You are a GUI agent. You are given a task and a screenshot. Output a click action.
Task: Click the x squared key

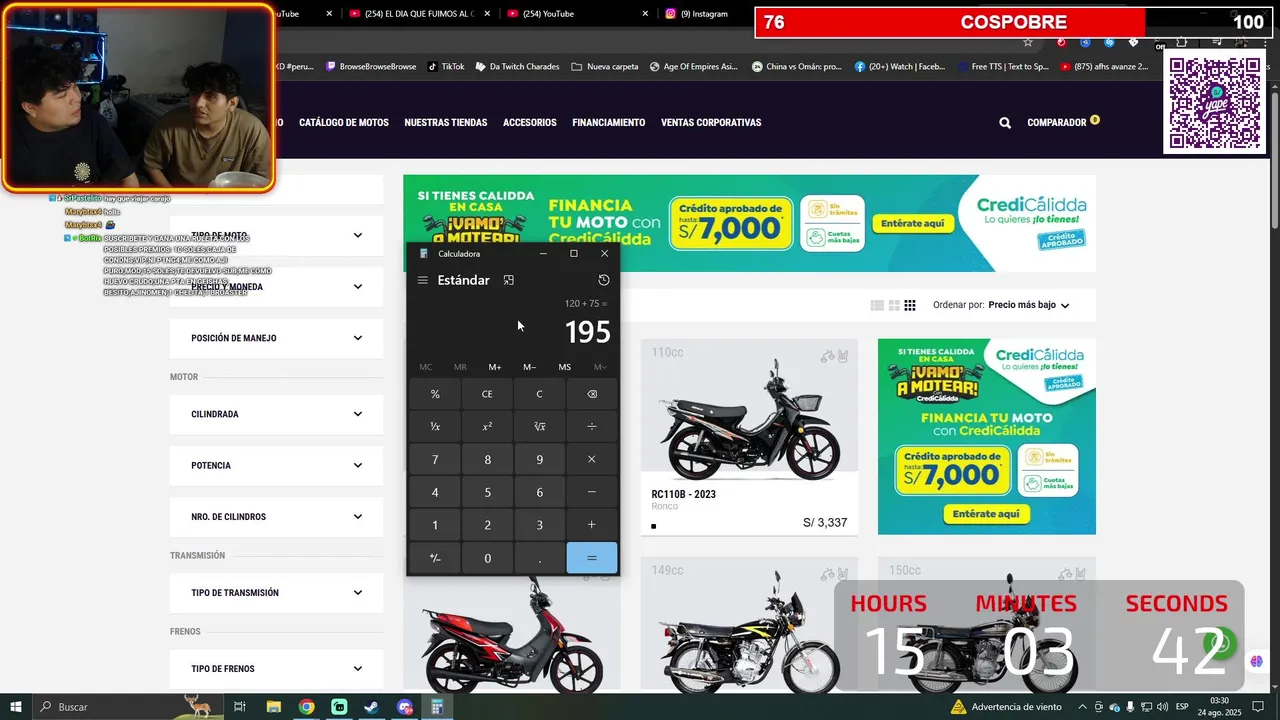487,427
